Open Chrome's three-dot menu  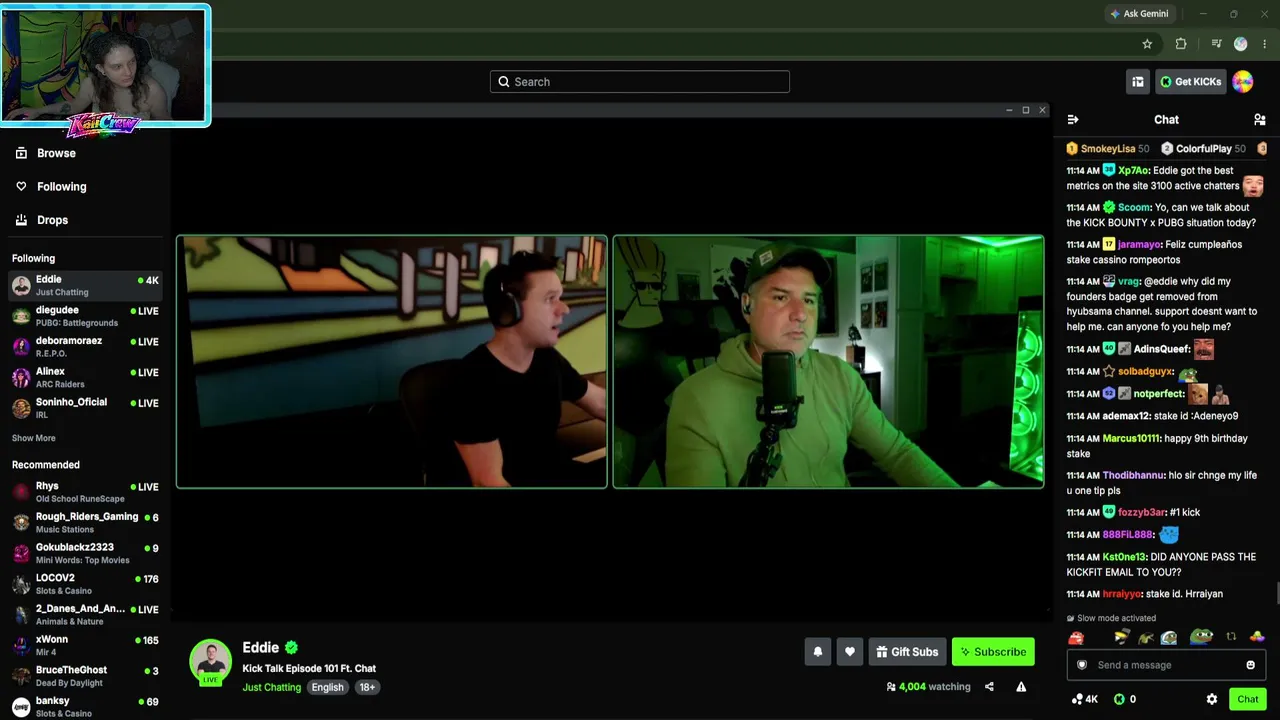[1265, 44]
